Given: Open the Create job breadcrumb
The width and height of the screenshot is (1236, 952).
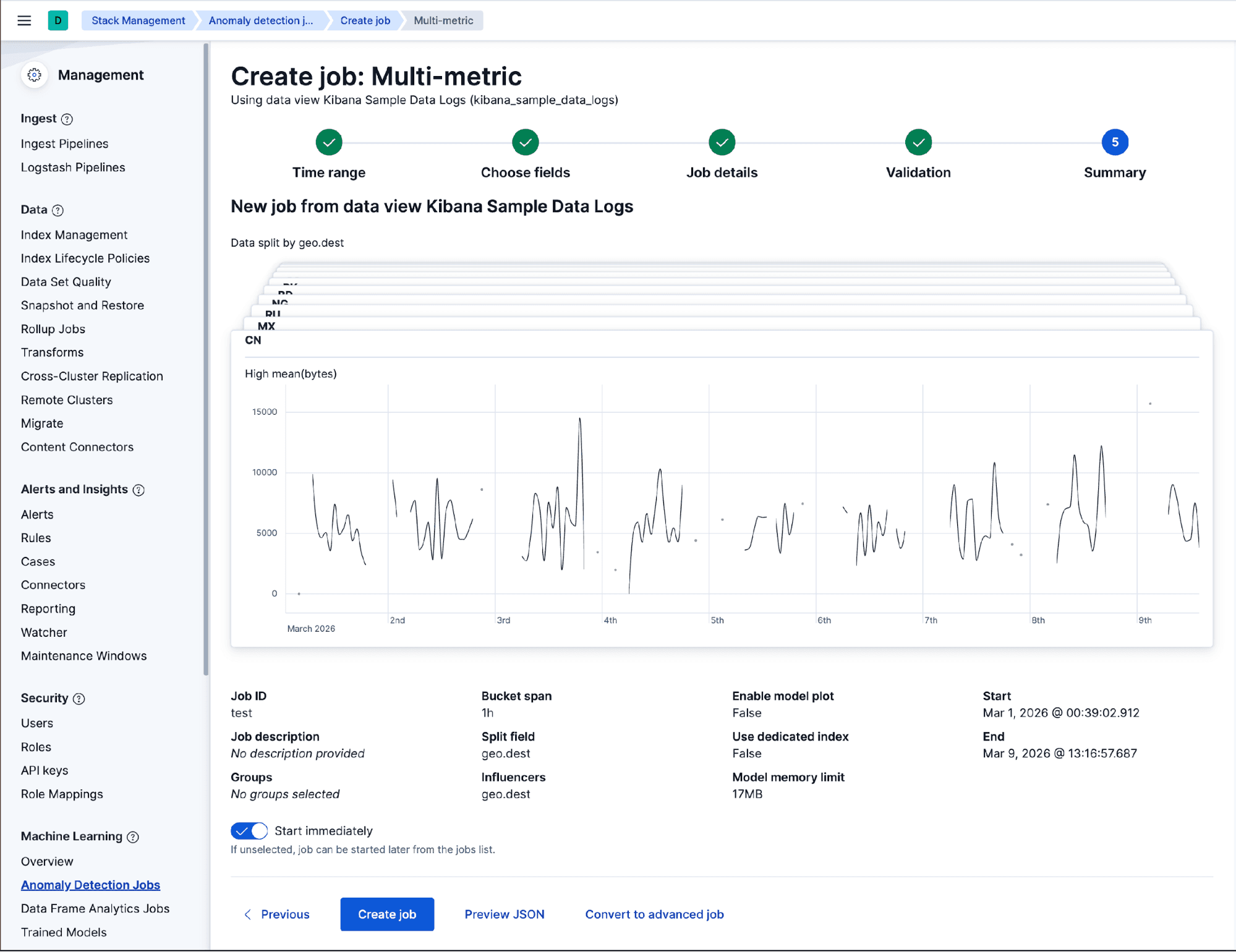Looking at the screenshot, I should (x=364, y=20).
